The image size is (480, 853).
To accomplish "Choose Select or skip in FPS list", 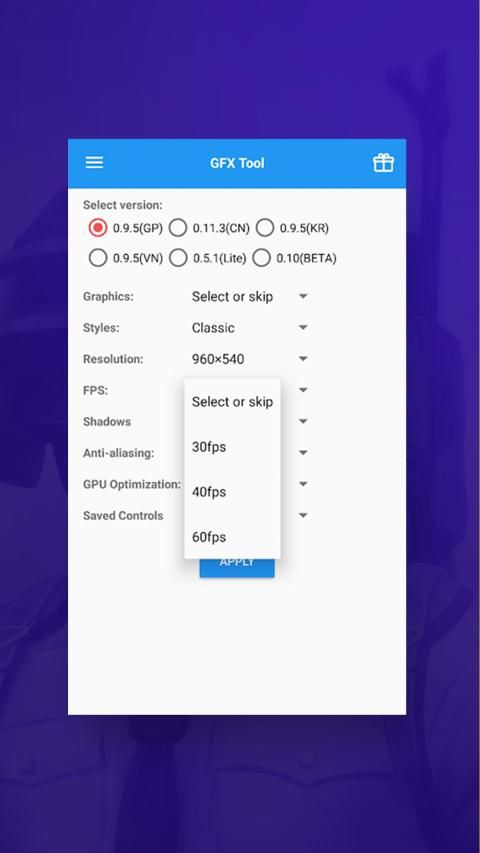I will (232, 401).
